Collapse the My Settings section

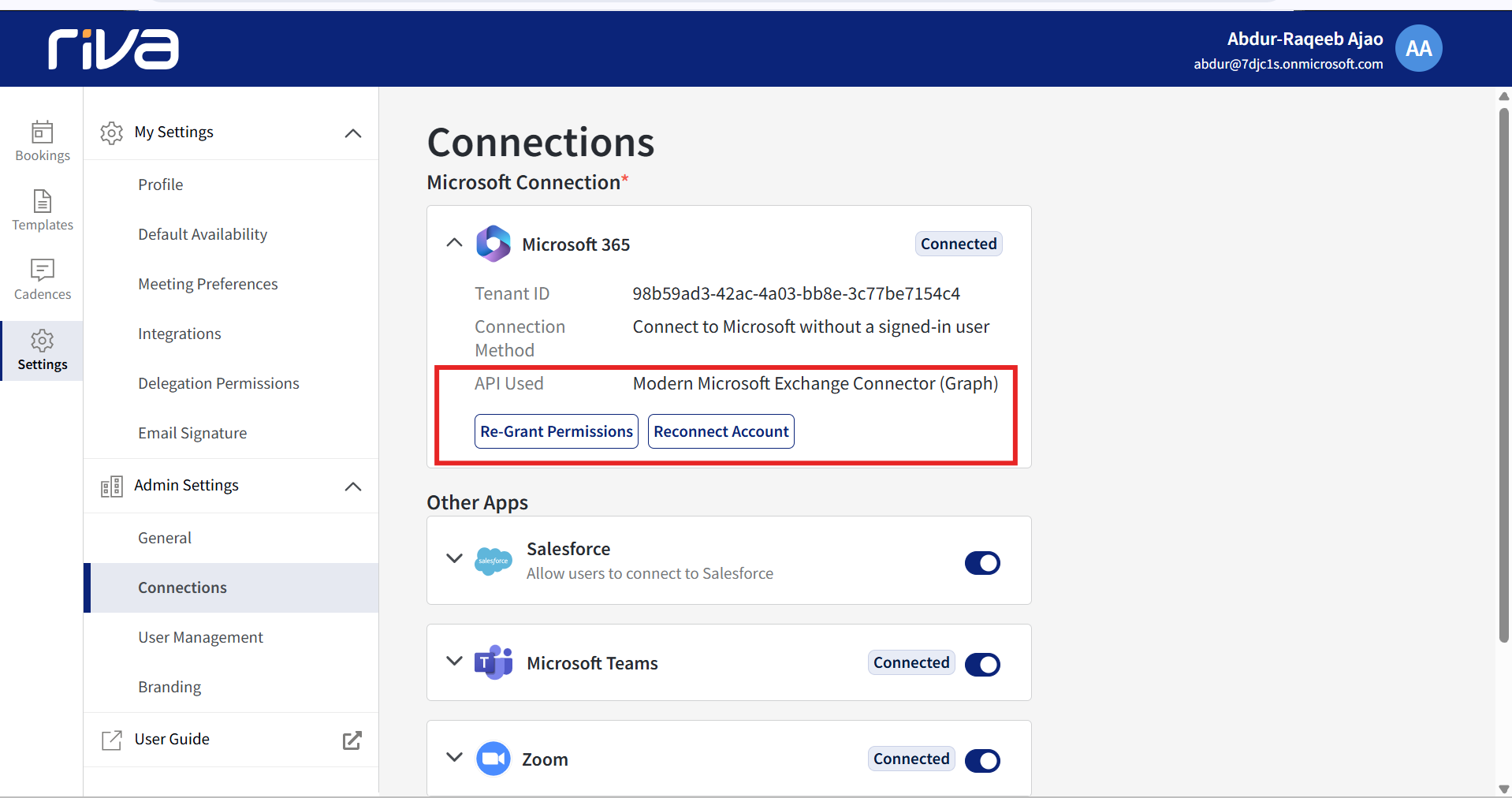[353, 133]
